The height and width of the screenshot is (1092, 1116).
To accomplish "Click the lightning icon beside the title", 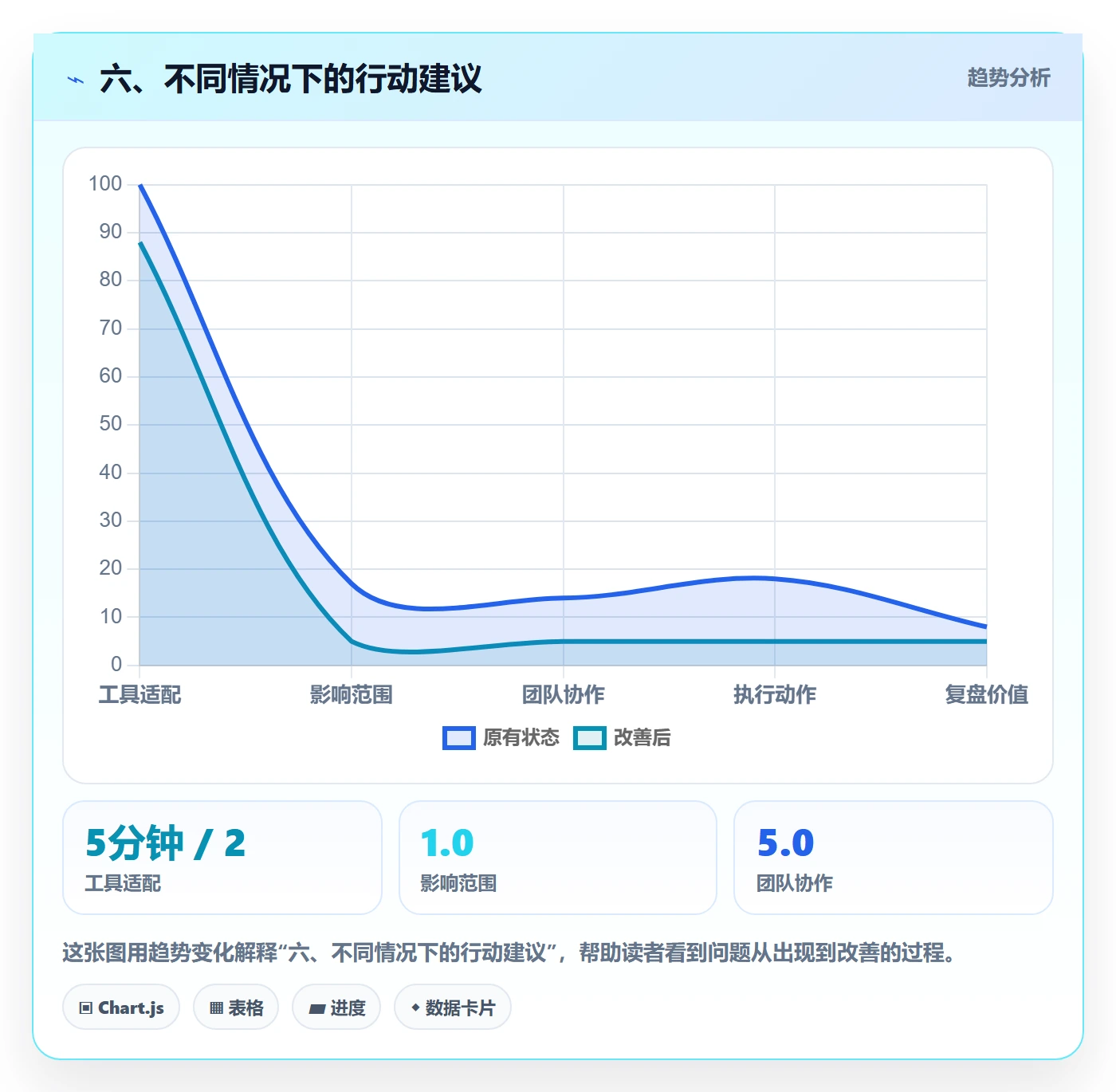I will point(76,80).
